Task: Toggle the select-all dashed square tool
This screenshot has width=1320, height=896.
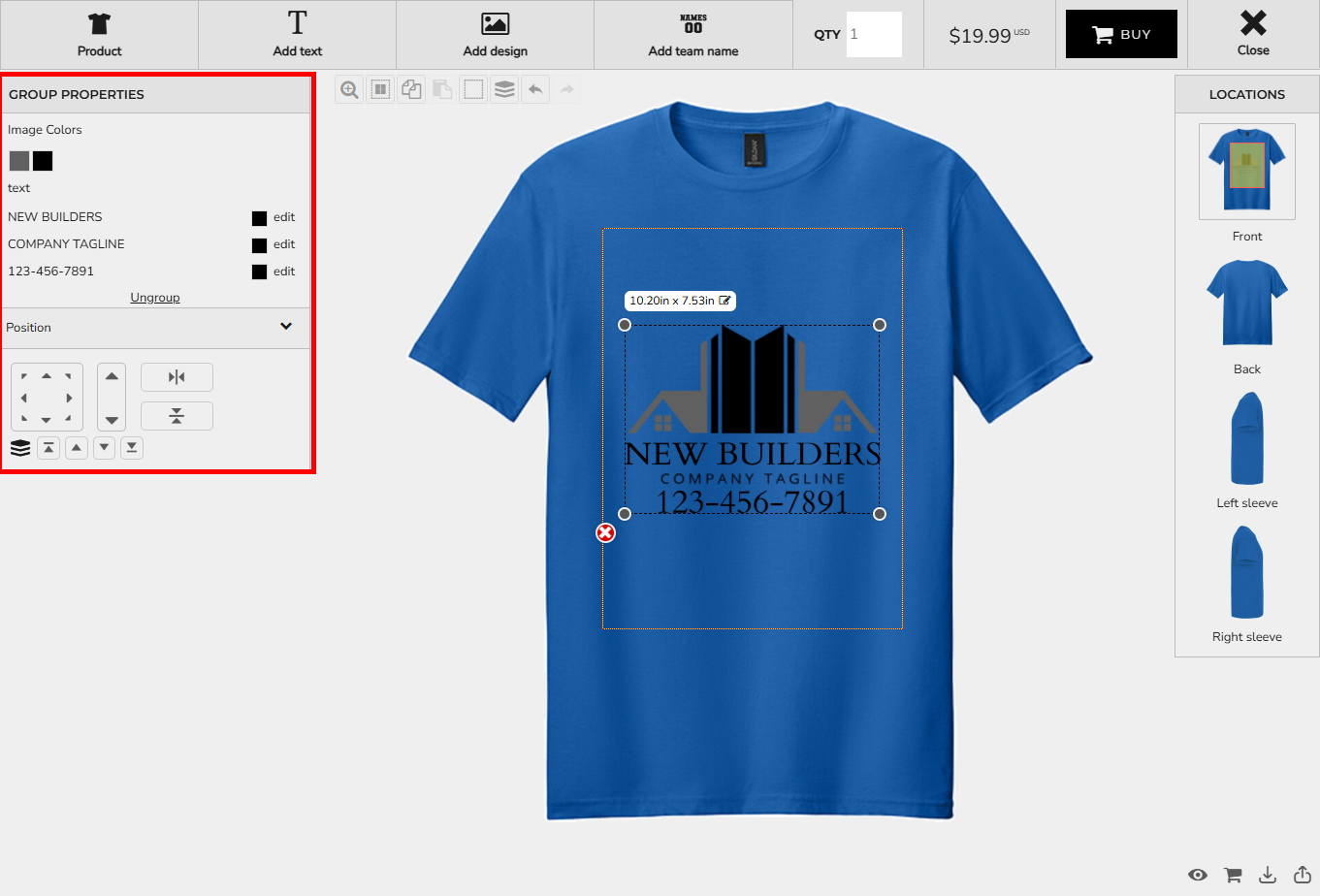Action: point(473,90)
